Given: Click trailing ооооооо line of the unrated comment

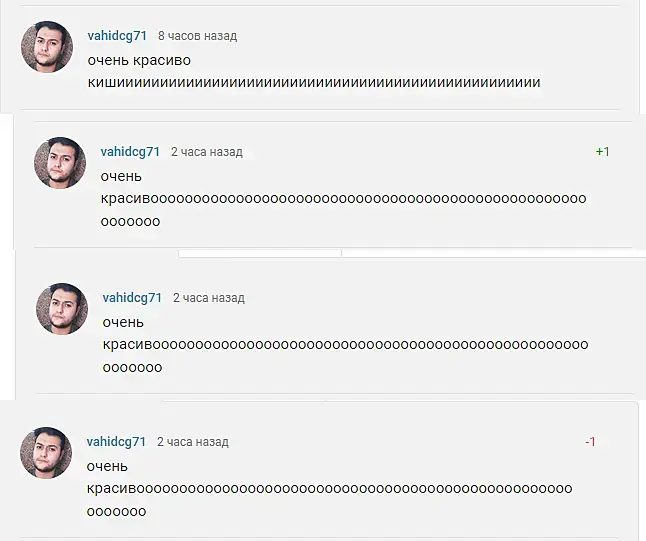Looking at the screenshot, I should pyautogui.click(x=132, y=368).
